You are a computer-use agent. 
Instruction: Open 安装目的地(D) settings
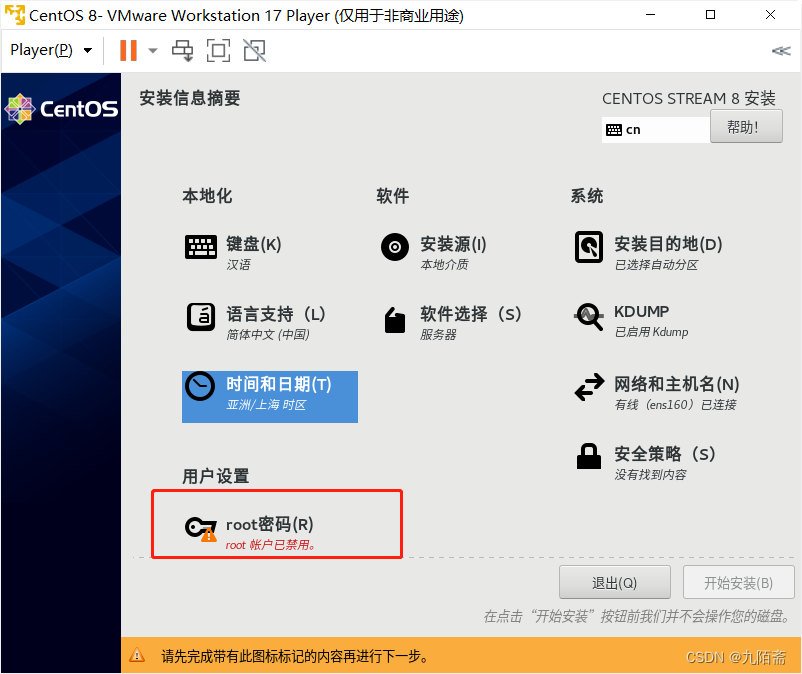tap(668, 244)
